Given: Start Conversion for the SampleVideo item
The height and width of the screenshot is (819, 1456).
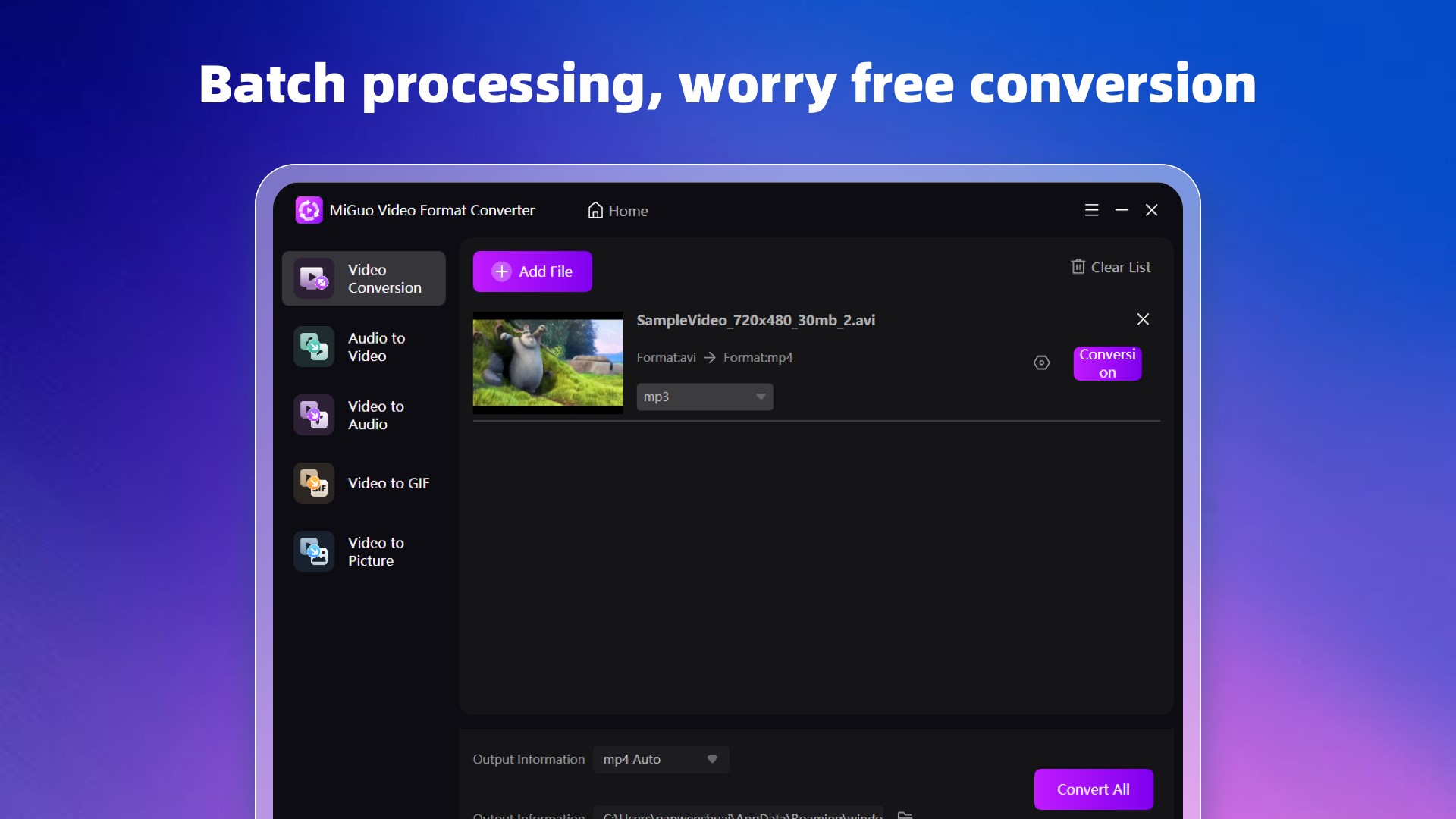Looking at the screenshot, I should point(1106,363).
